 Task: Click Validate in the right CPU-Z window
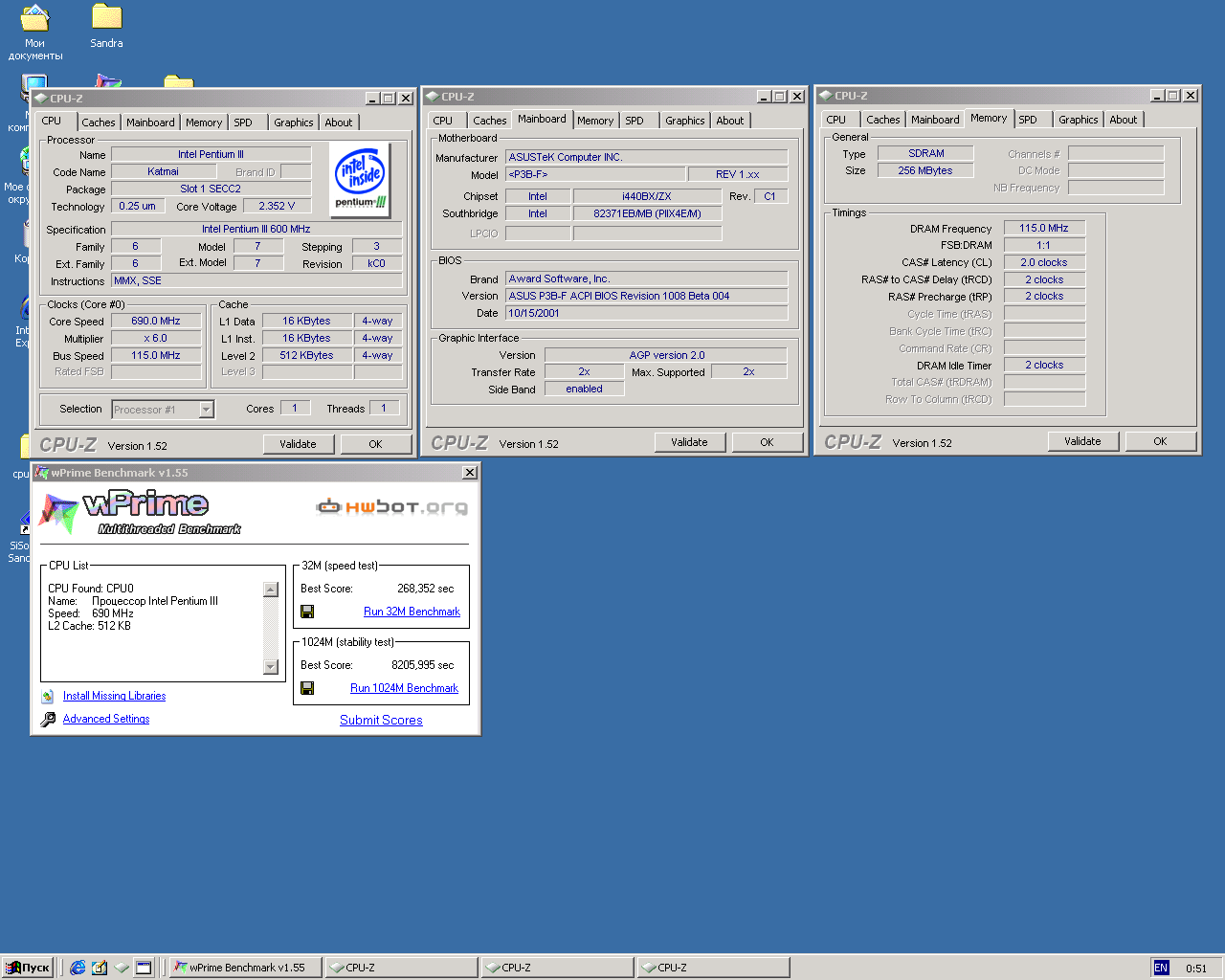(1082, 441)
